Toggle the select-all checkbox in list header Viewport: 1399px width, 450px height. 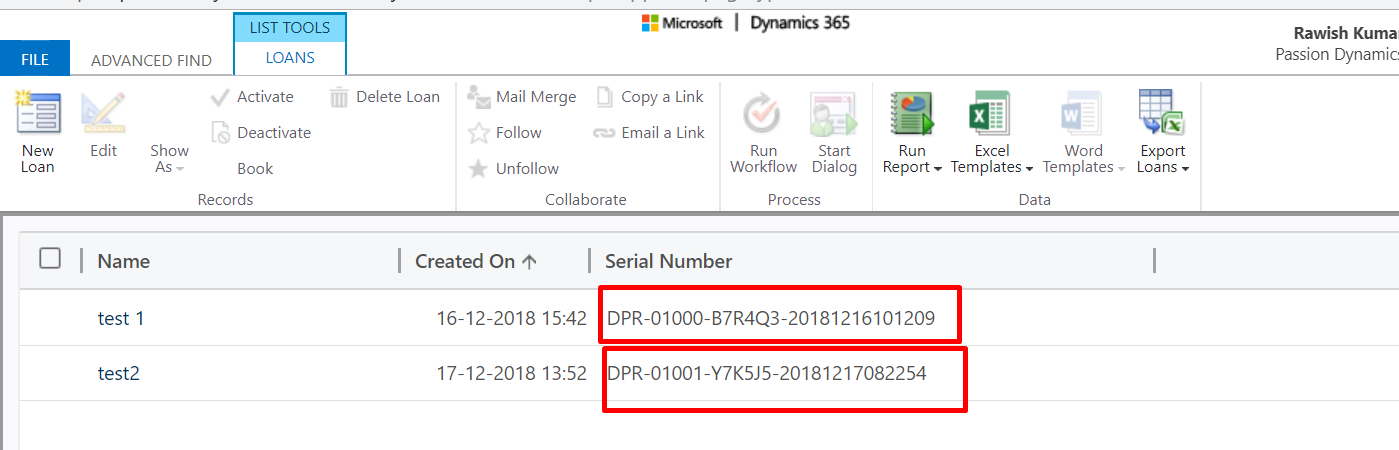tap(50, 259)
